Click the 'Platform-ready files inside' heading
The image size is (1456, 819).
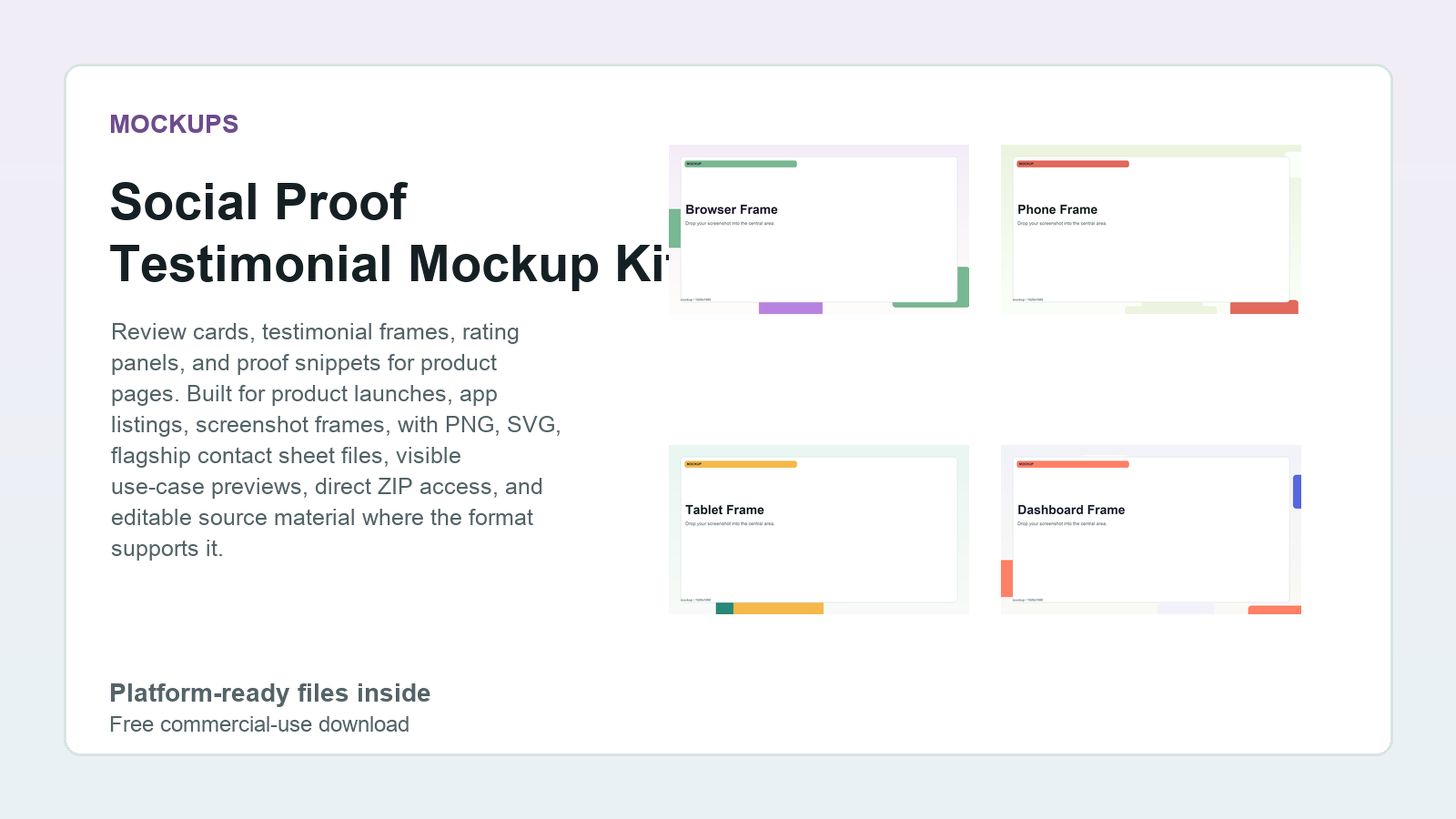(x=270, y=693)
